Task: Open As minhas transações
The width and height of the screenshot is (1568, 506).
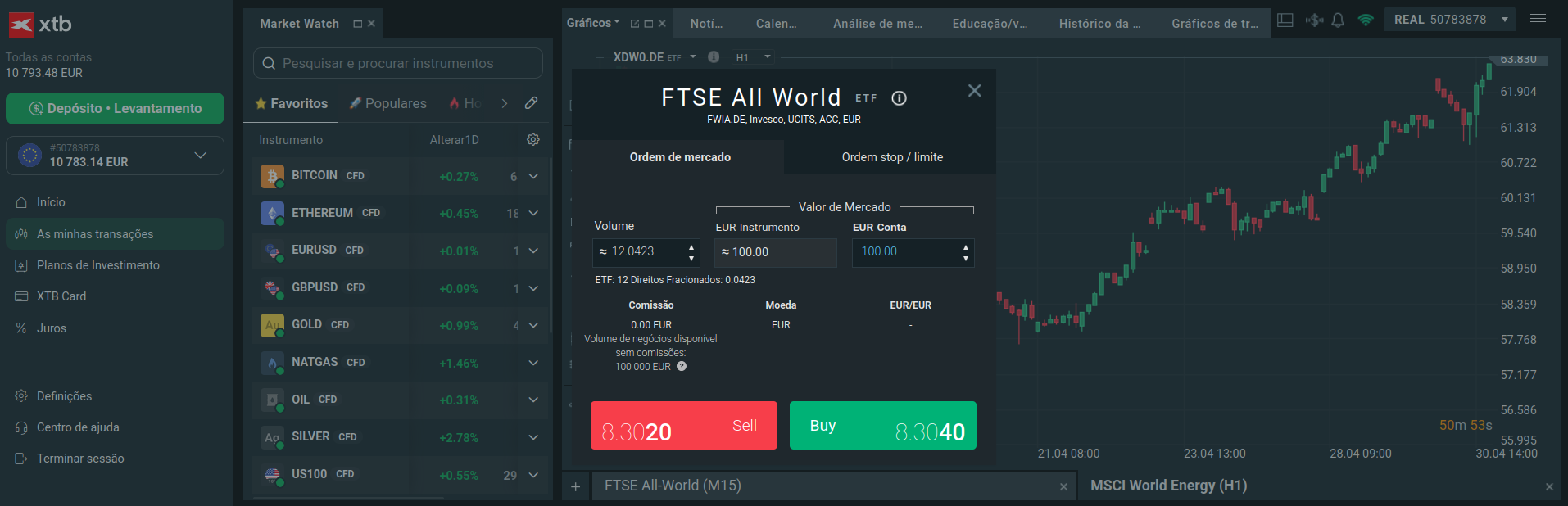Action: pyautogui.click(x=115, y=234)
